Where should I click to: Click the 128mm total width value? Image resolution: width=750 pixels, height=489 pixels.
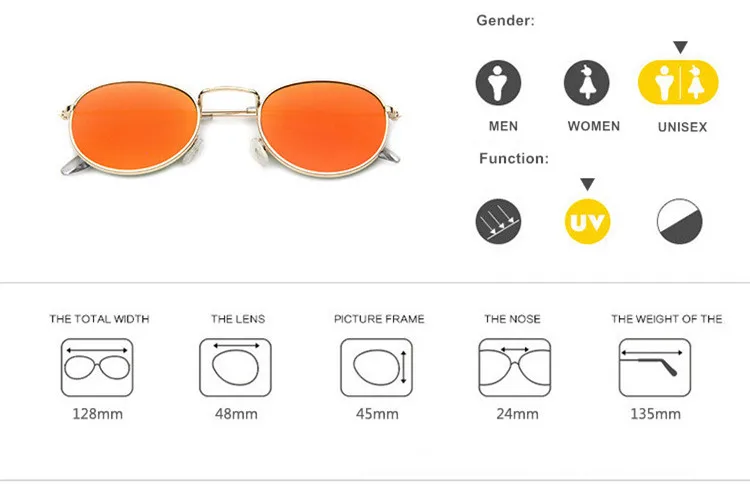click(x=98, y=413)
